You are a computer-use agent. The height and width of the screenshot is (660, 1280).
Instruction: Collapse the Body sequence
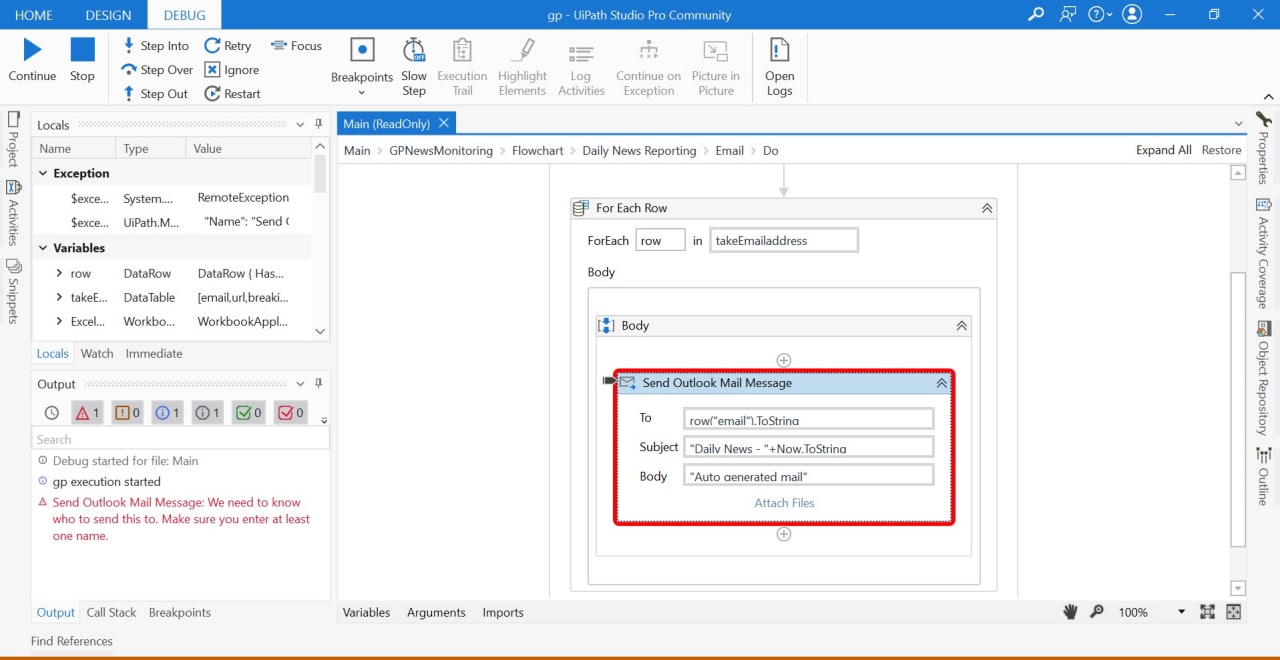click(962, 325)
